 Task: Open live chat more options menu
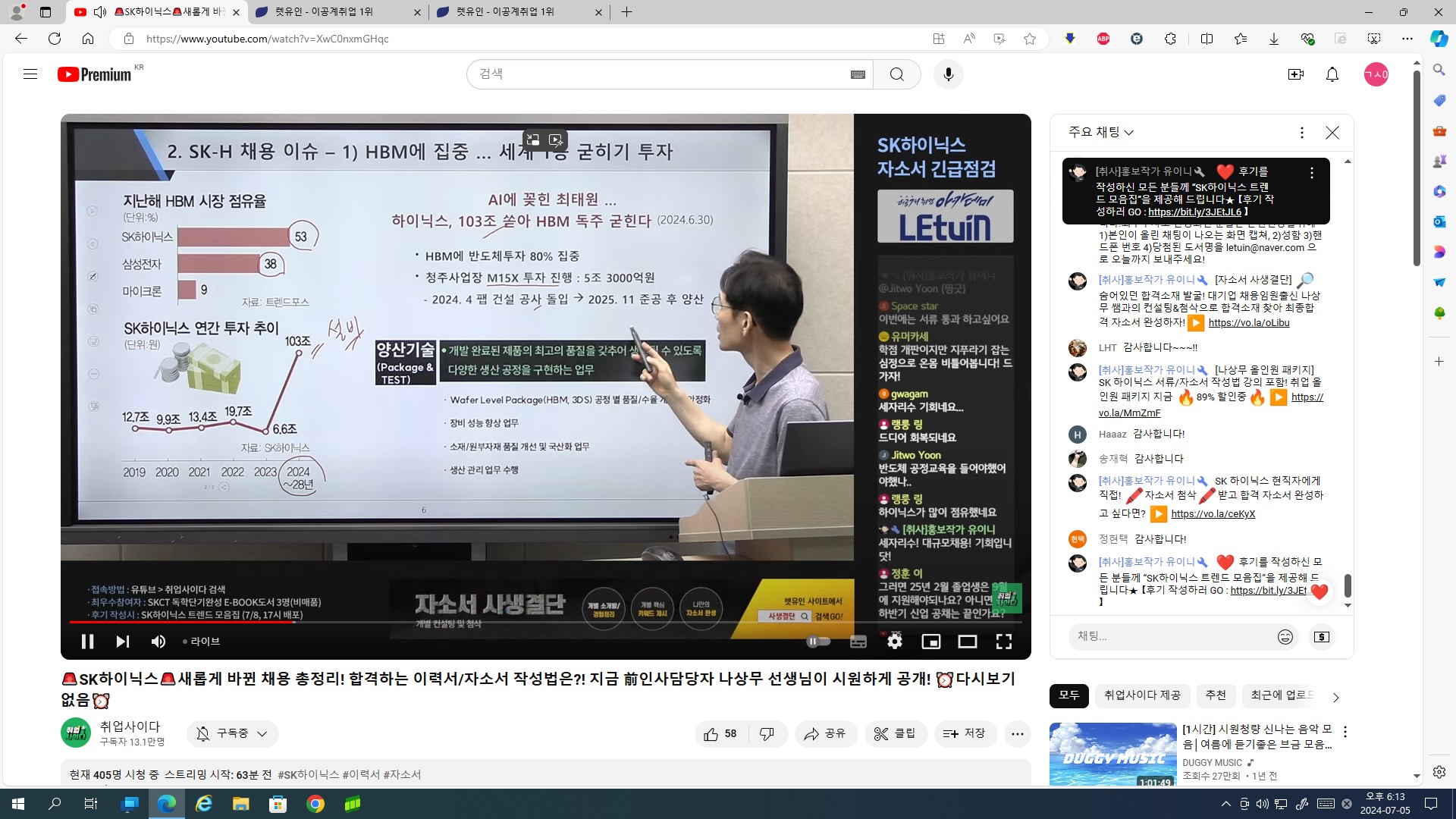pyautogui.click(x=1302, y=133)
